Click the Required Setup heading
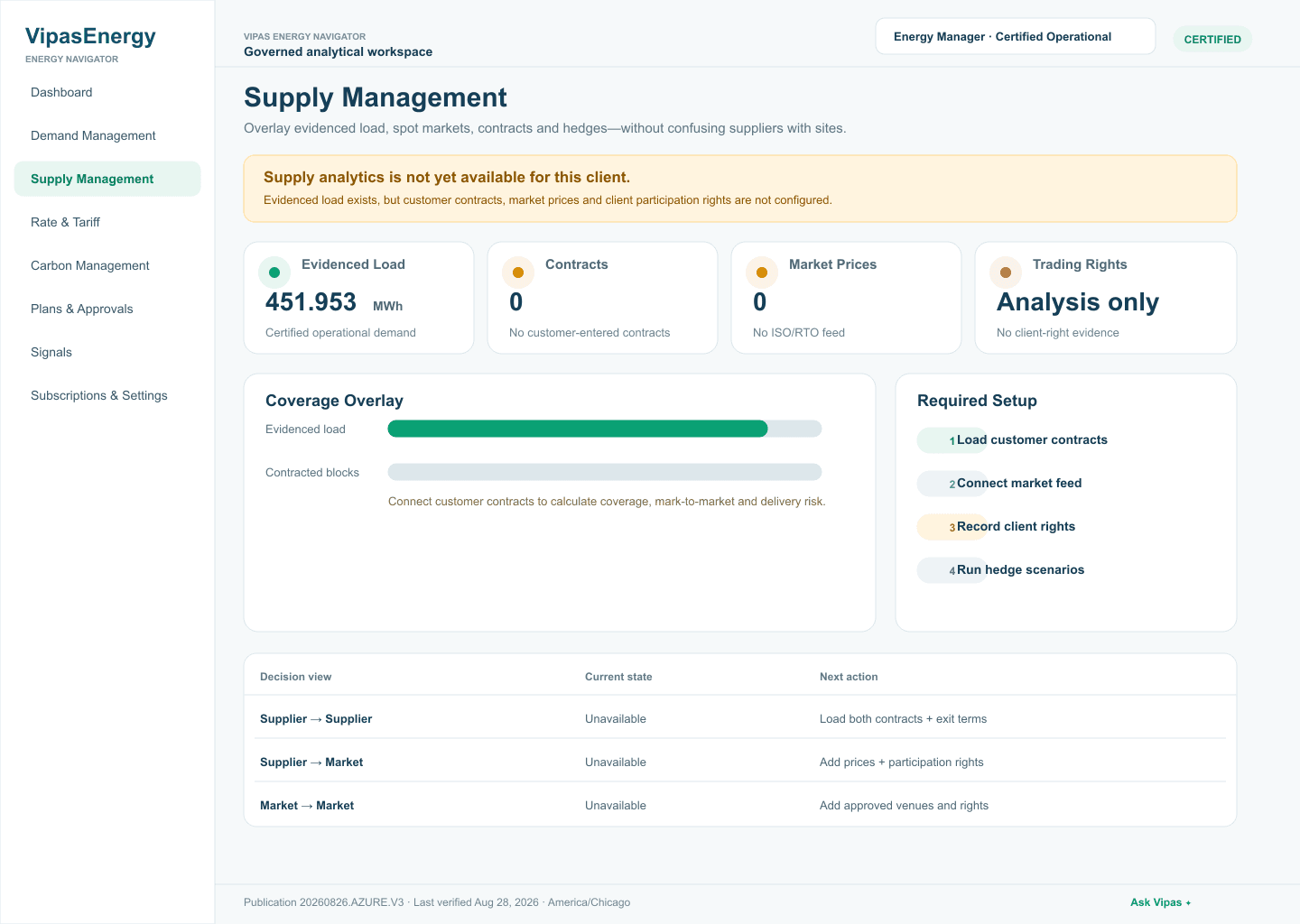 click(x=977, y=401)
